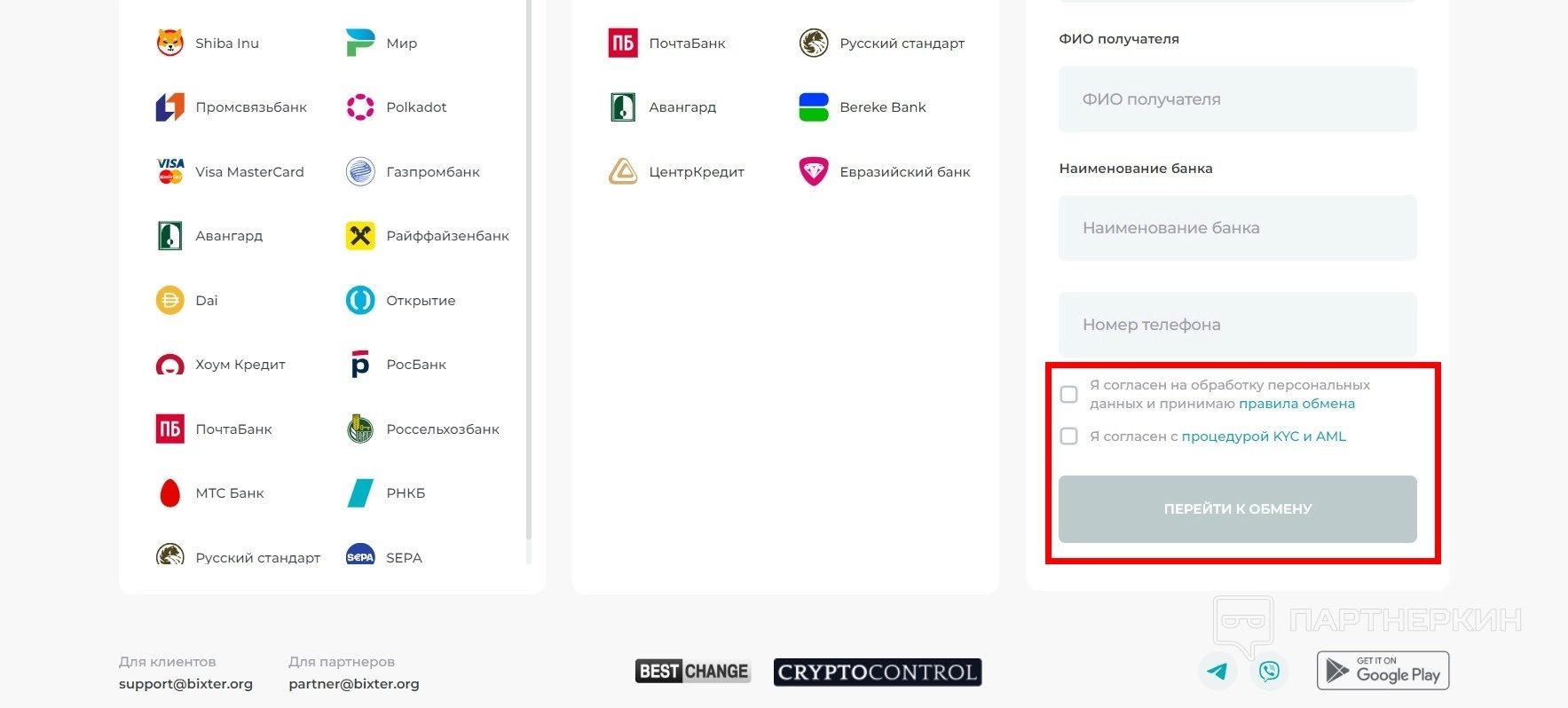Email partner@bixter.org link
The width and height of the screenshot is (1568, 708).
tap(354, 684)
